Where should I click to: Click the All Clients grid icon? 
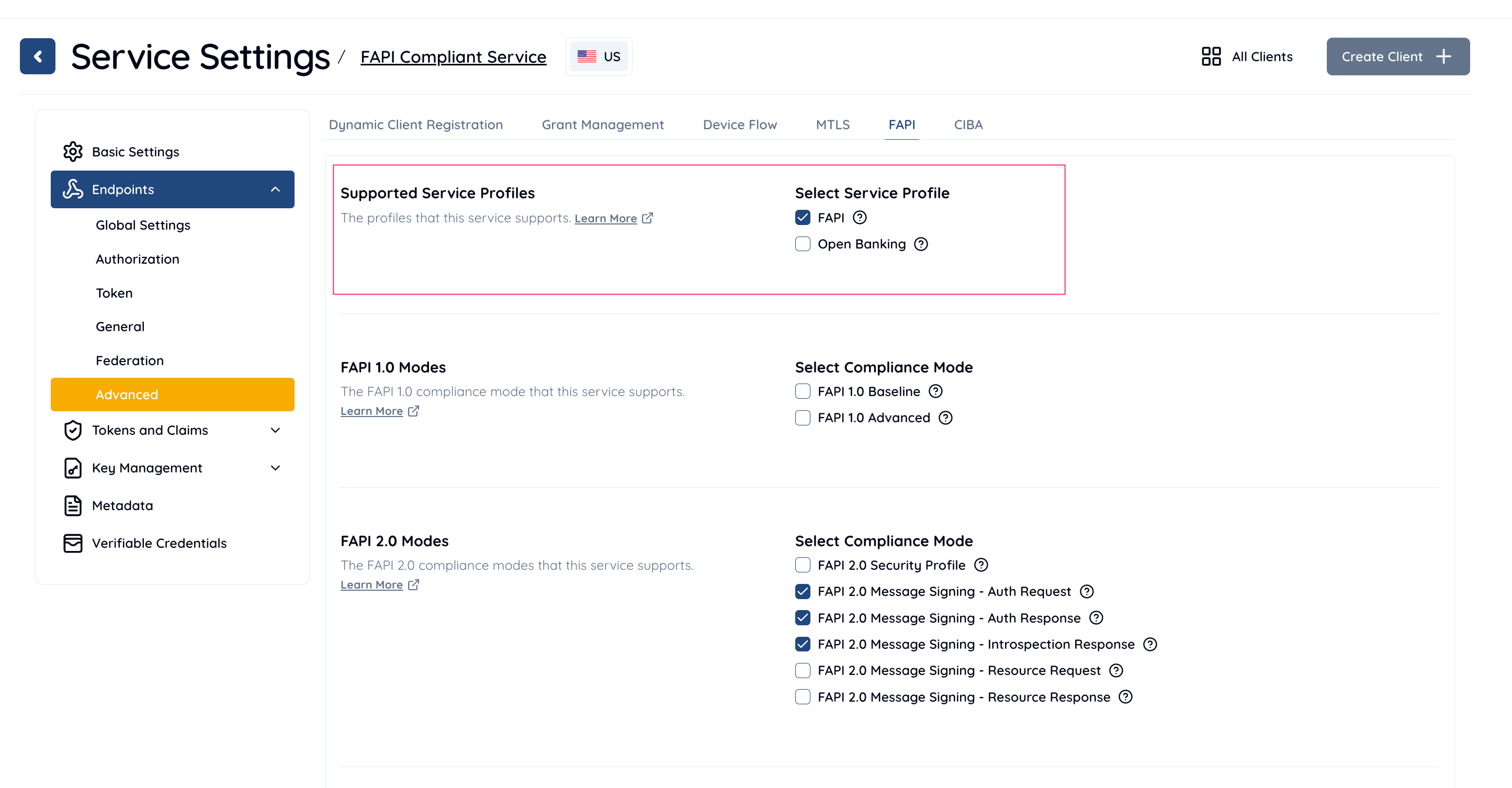(1211, 57)
